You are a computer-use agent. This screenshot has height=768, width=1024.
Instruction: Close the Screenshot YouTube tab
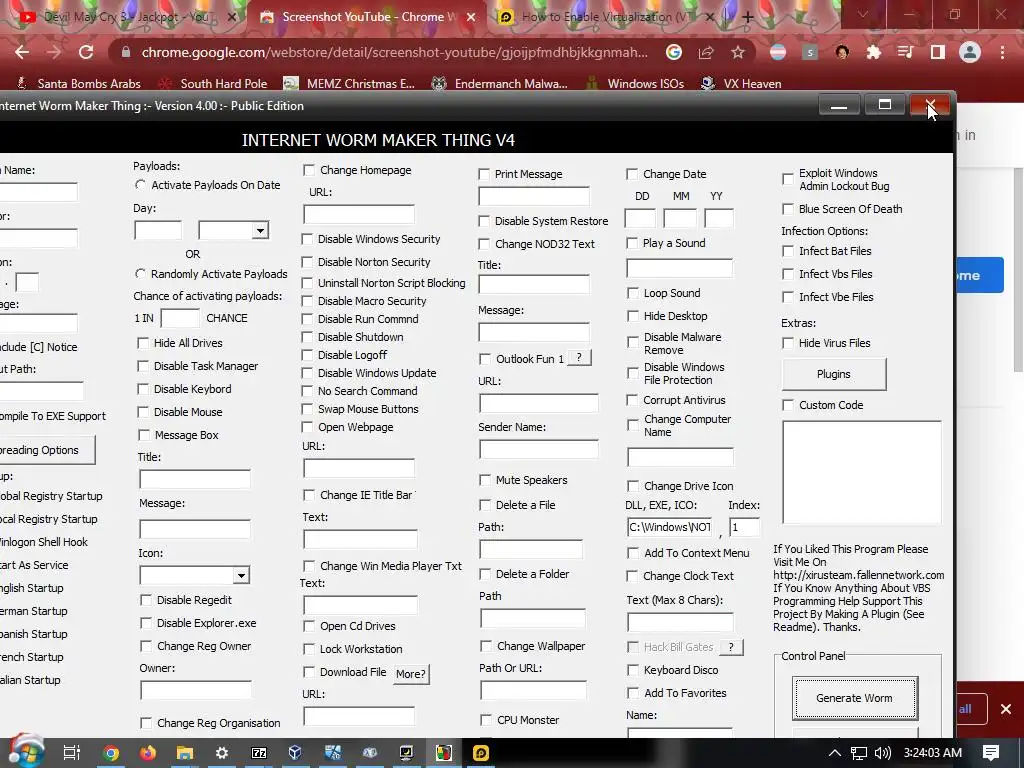tap(471, 18)
